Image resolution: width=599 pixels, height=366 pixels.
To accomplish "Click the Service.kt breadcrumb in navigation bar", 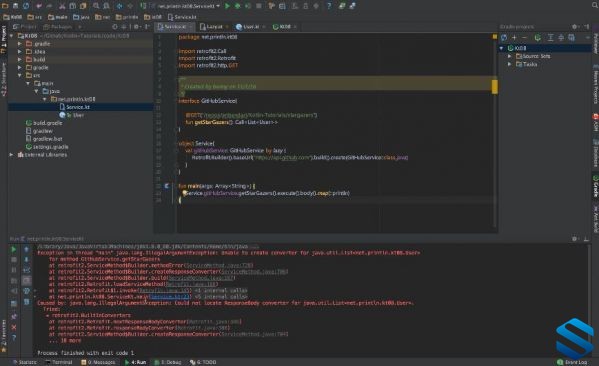I will tap(182, 17).
